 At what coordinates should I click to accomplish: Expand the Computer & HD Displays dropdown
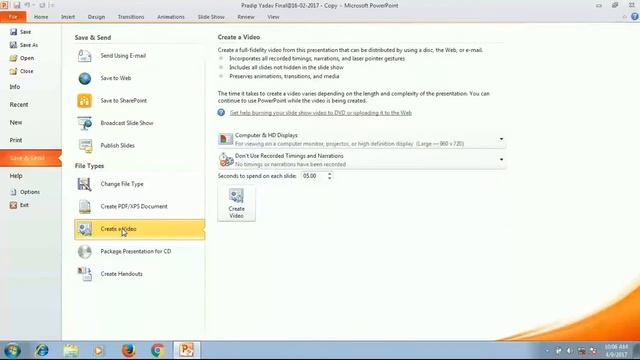tap(501, 139)
